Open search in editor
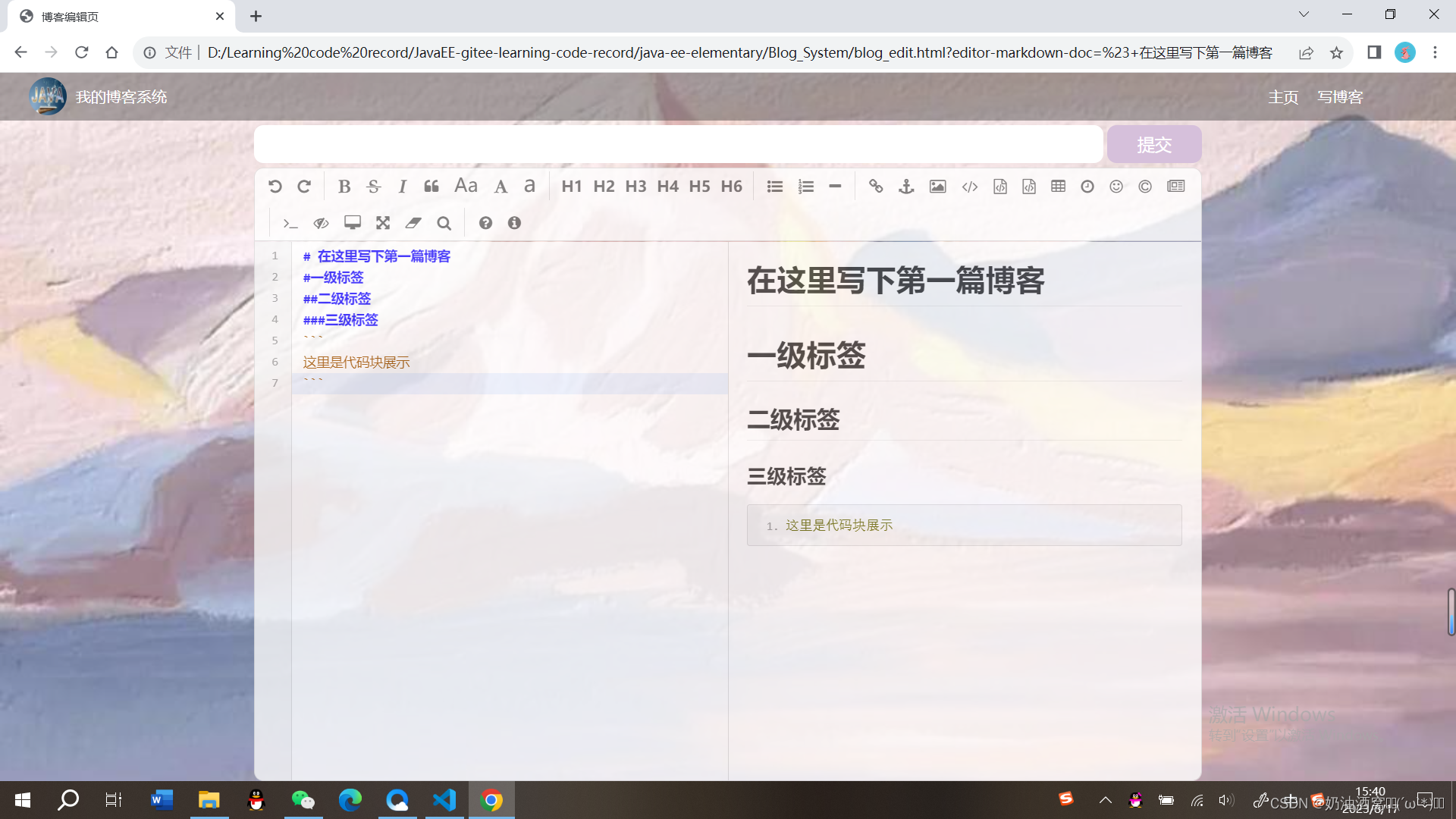The height and width of the screenshot is (819, 1456). [x=444, y=223]
